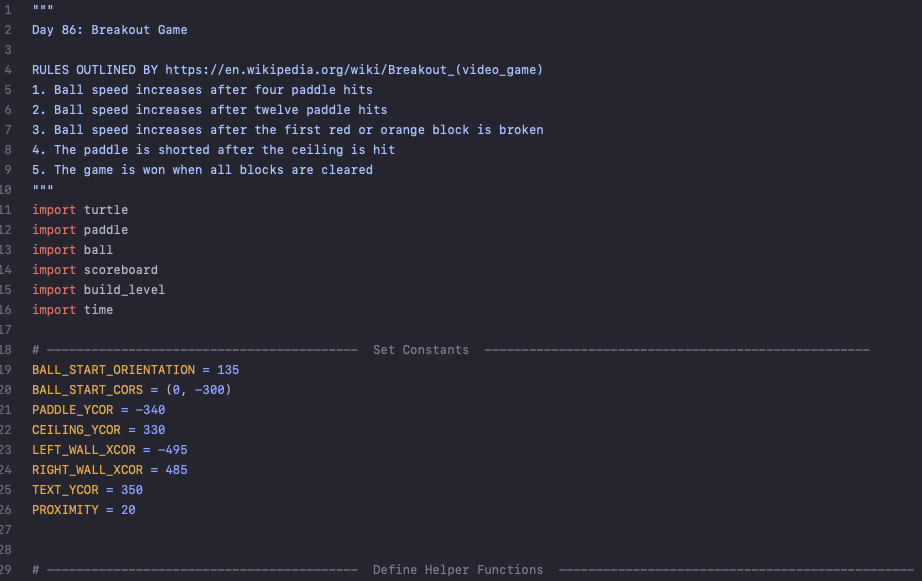Click the RIGHT_WALL_XCOR value 485

coord(176,470)
